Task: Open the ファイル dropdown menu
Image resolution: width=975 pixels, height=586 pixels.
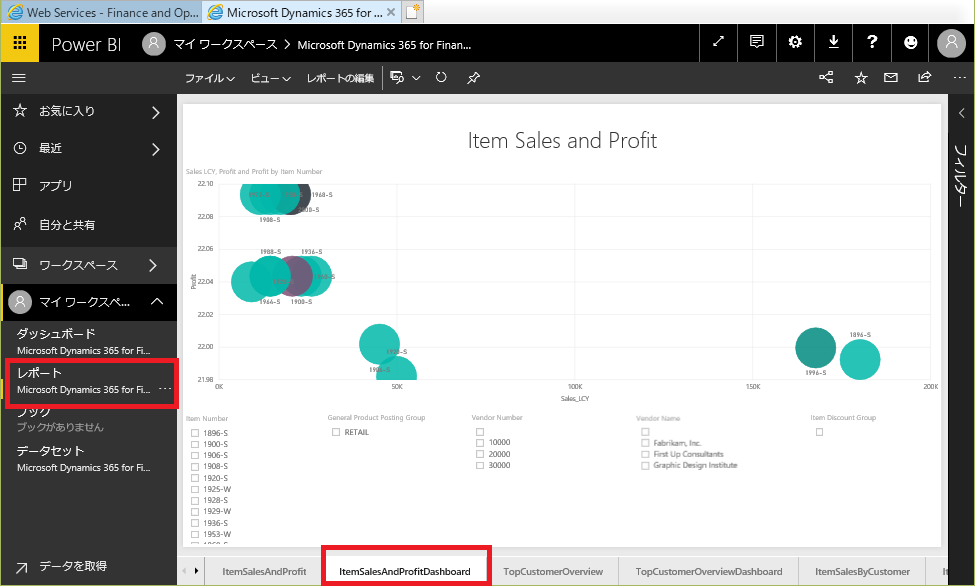Action: pos(210,78)
